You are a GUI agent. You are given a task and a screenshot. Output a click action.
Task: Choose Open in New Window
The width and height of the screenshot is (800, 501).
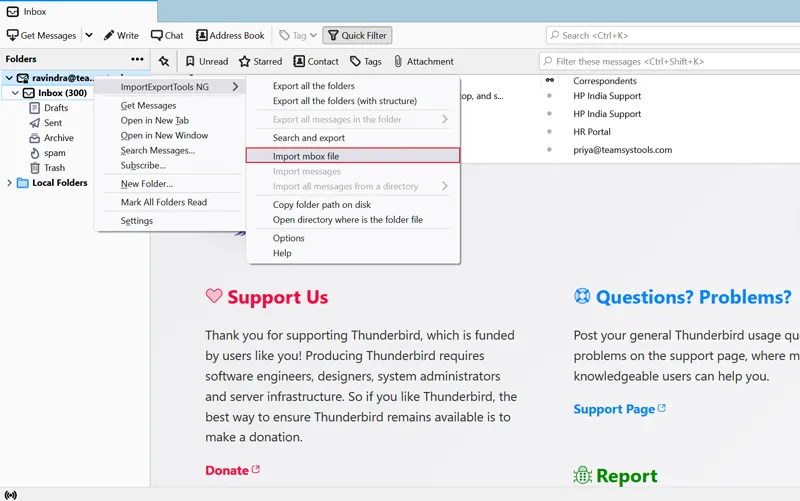[164, 135]
